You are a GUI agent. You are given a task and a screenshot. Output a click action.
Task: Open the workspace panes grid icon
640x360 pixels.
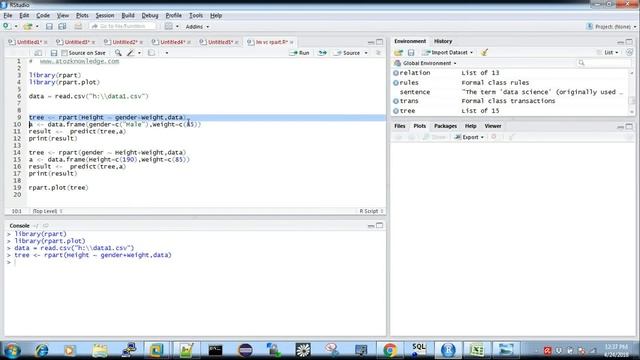pyautogui.click(x=169, y=27)
